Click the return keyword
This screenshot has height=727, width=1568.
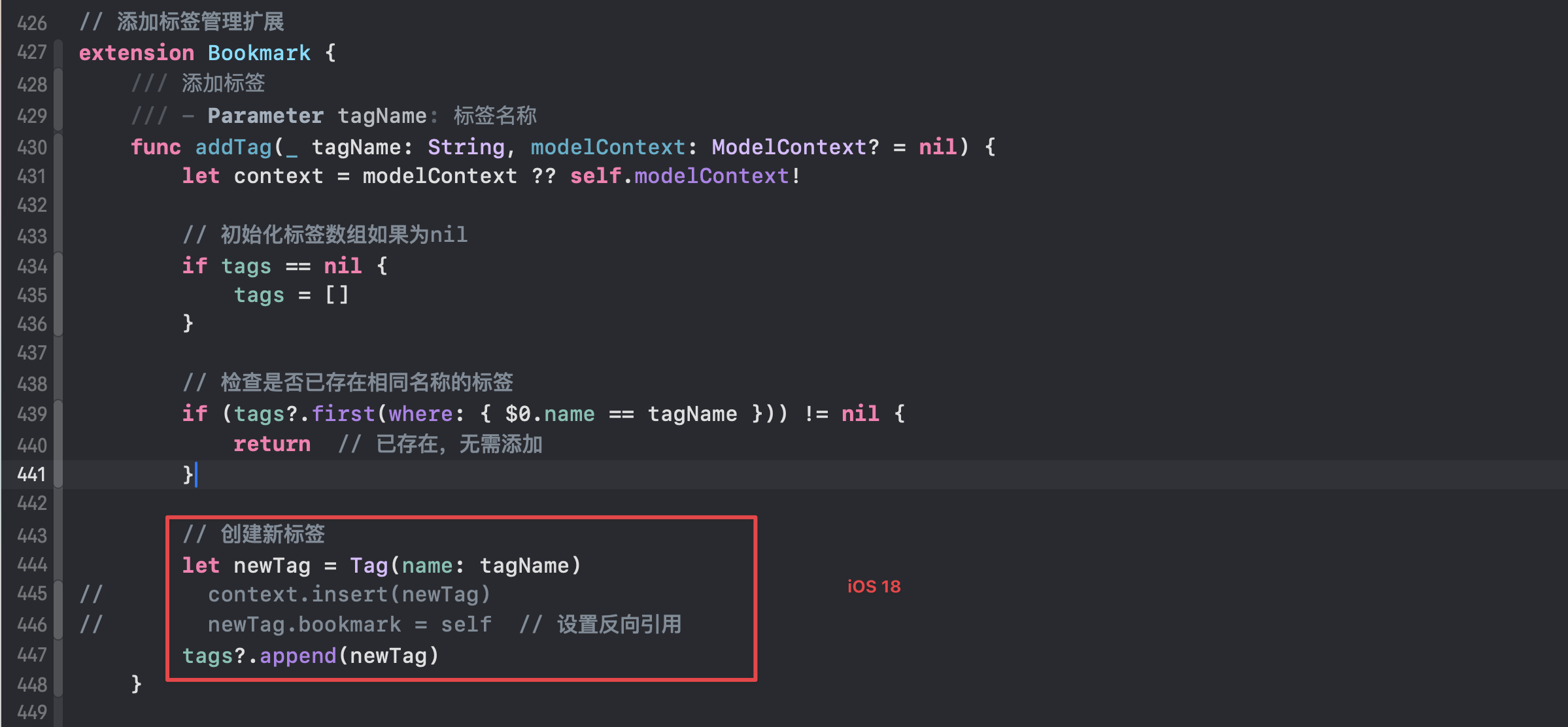tap(272, 445)
